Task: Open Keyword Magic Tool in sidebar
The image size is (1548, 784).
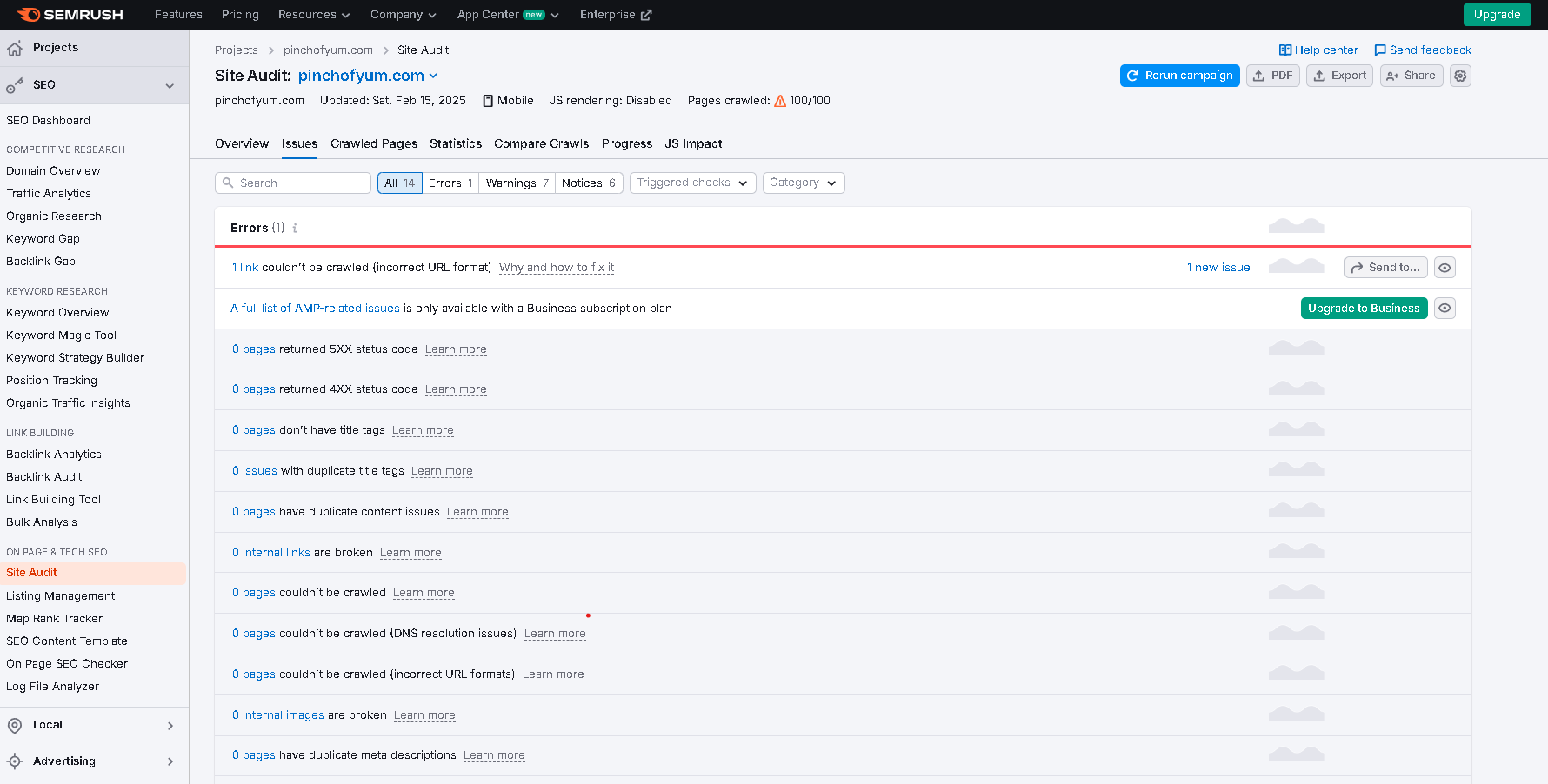Action: 61,336
